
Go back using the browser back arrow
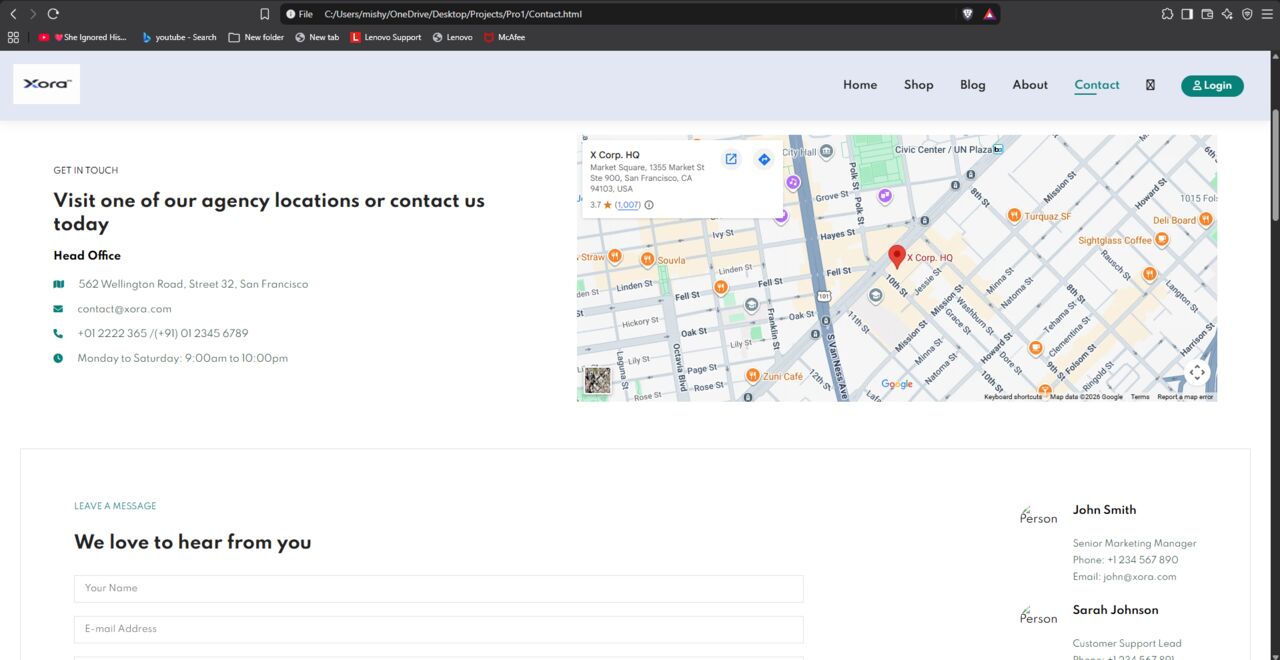[13, 14]
